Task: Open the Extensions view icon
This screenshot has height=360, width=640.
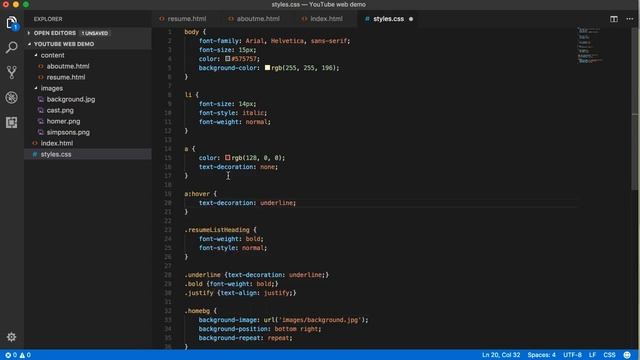Action: [x=11, y=122]
